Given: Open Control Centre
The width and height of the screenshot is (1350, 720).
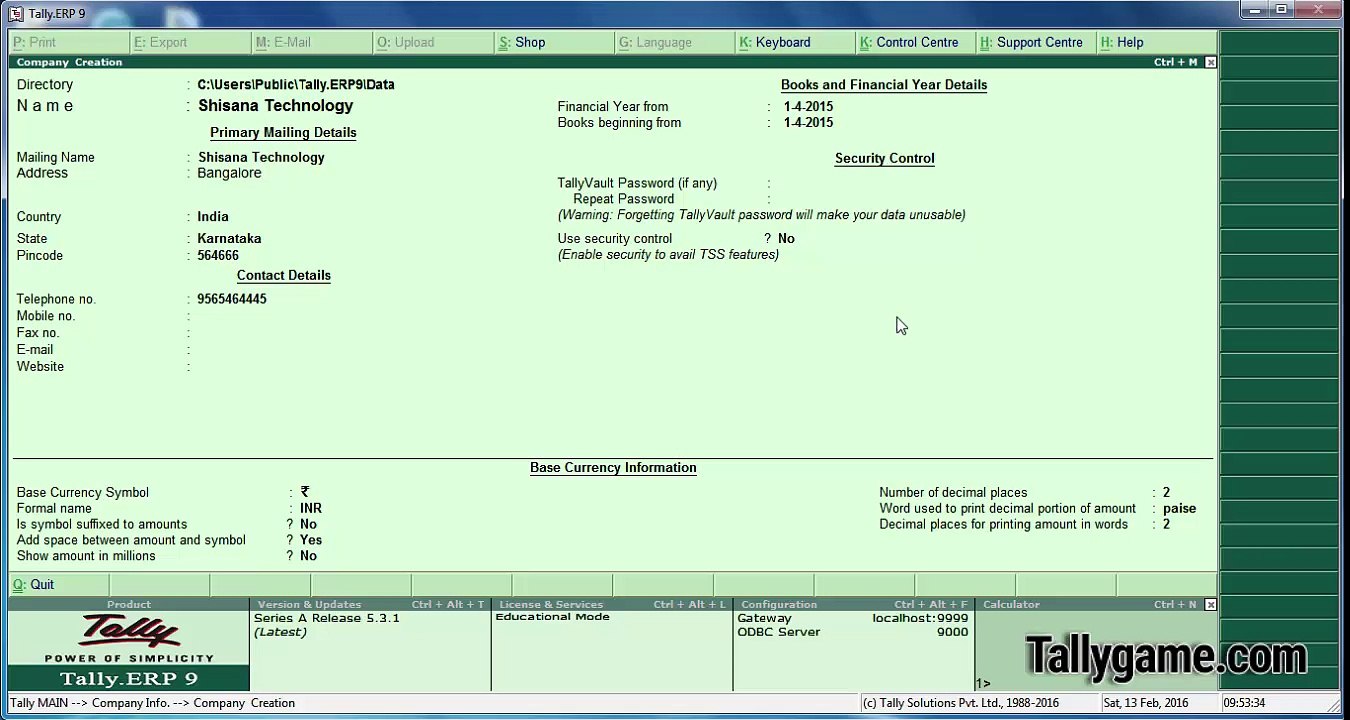Looking at the screenshot, I should pos(917,42).
